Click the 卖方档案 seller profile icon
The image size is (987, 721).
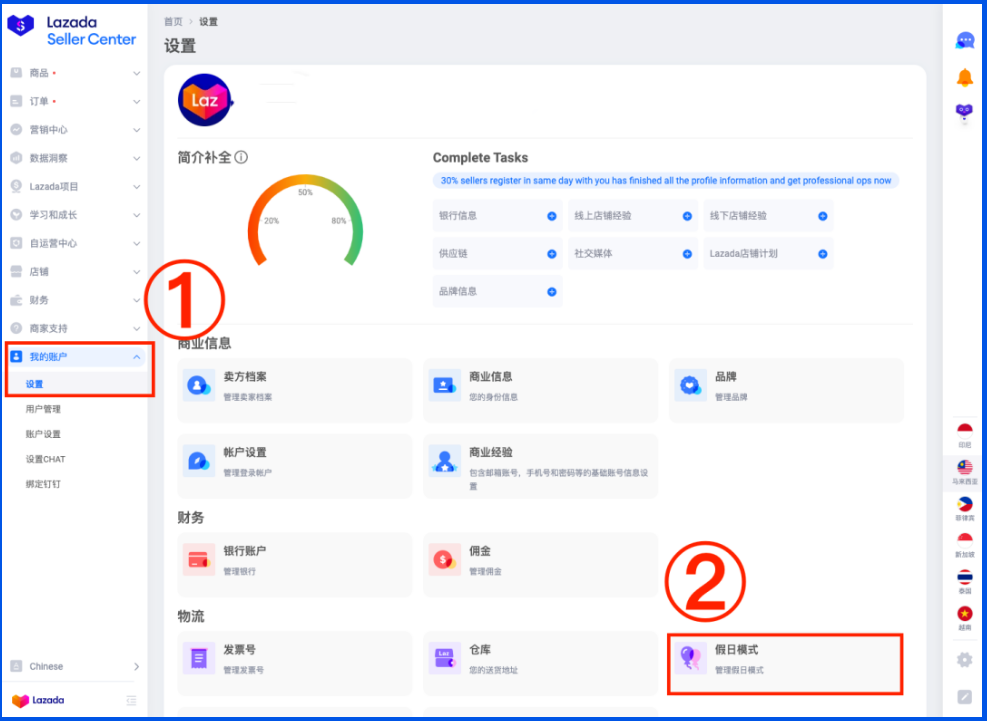198,386
